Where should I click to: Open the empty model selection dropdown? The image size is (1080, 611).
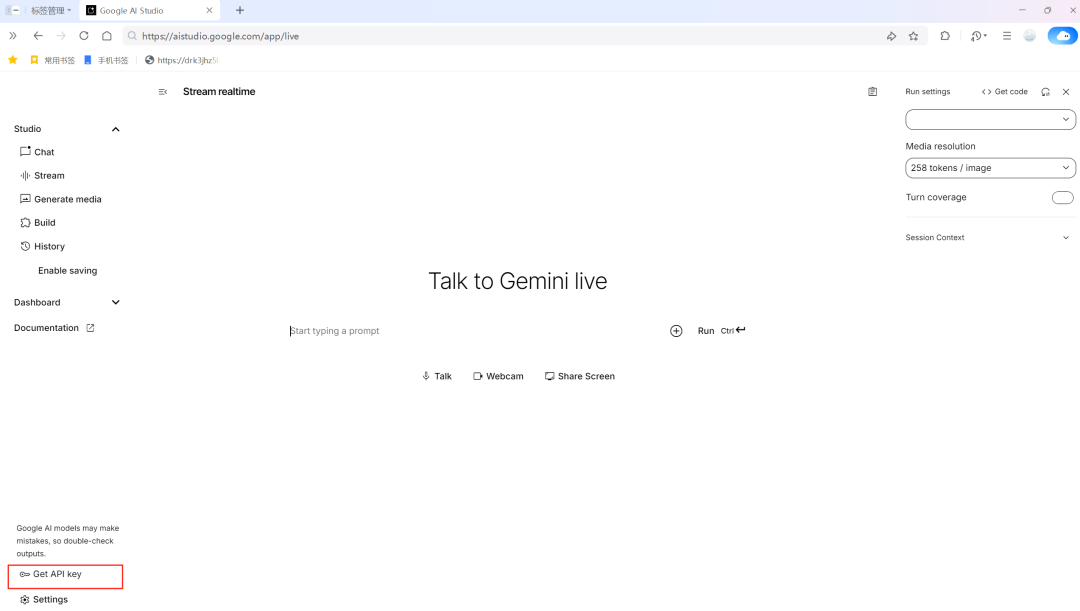990,119
